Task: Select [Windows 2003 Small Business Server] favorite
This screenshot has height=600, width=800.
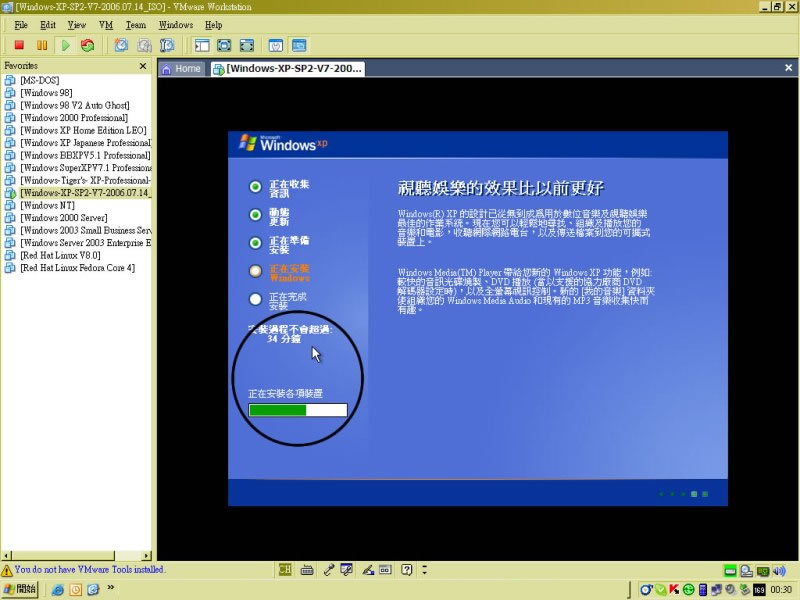Action: click(x=86, y=231)
